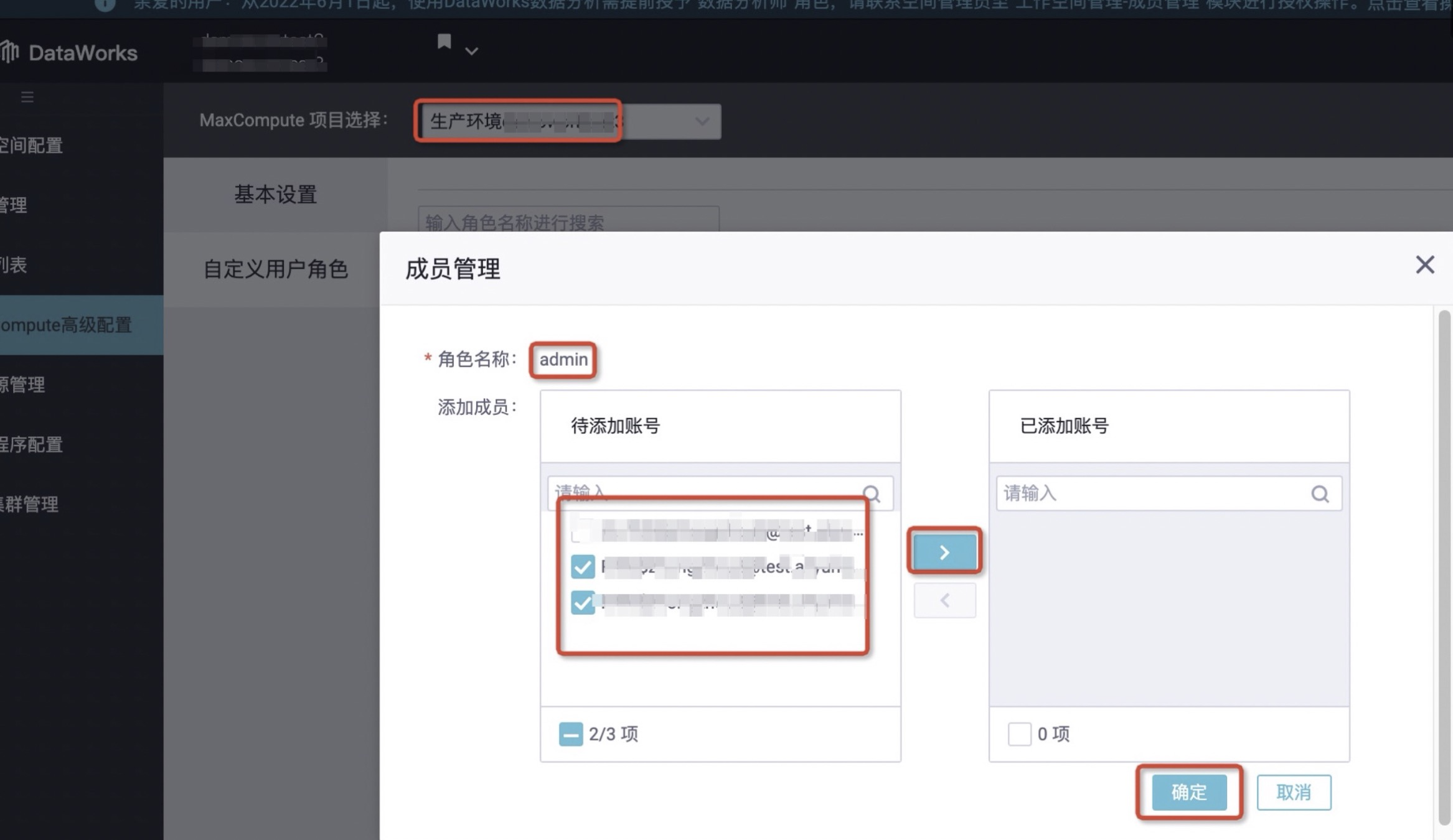Click search icon in added accounts box
Viewport: 1453px width, 840px height.
click(1320, 494)
